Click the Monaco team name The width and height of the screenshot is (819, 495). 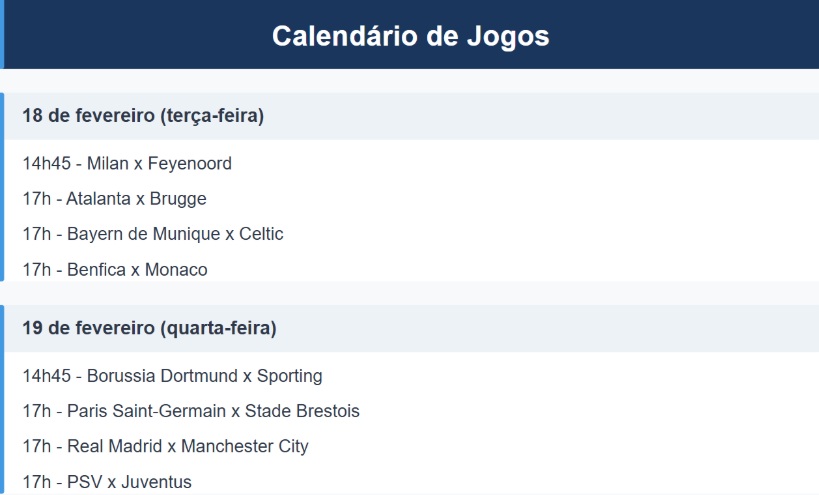(x=176, y=270)
